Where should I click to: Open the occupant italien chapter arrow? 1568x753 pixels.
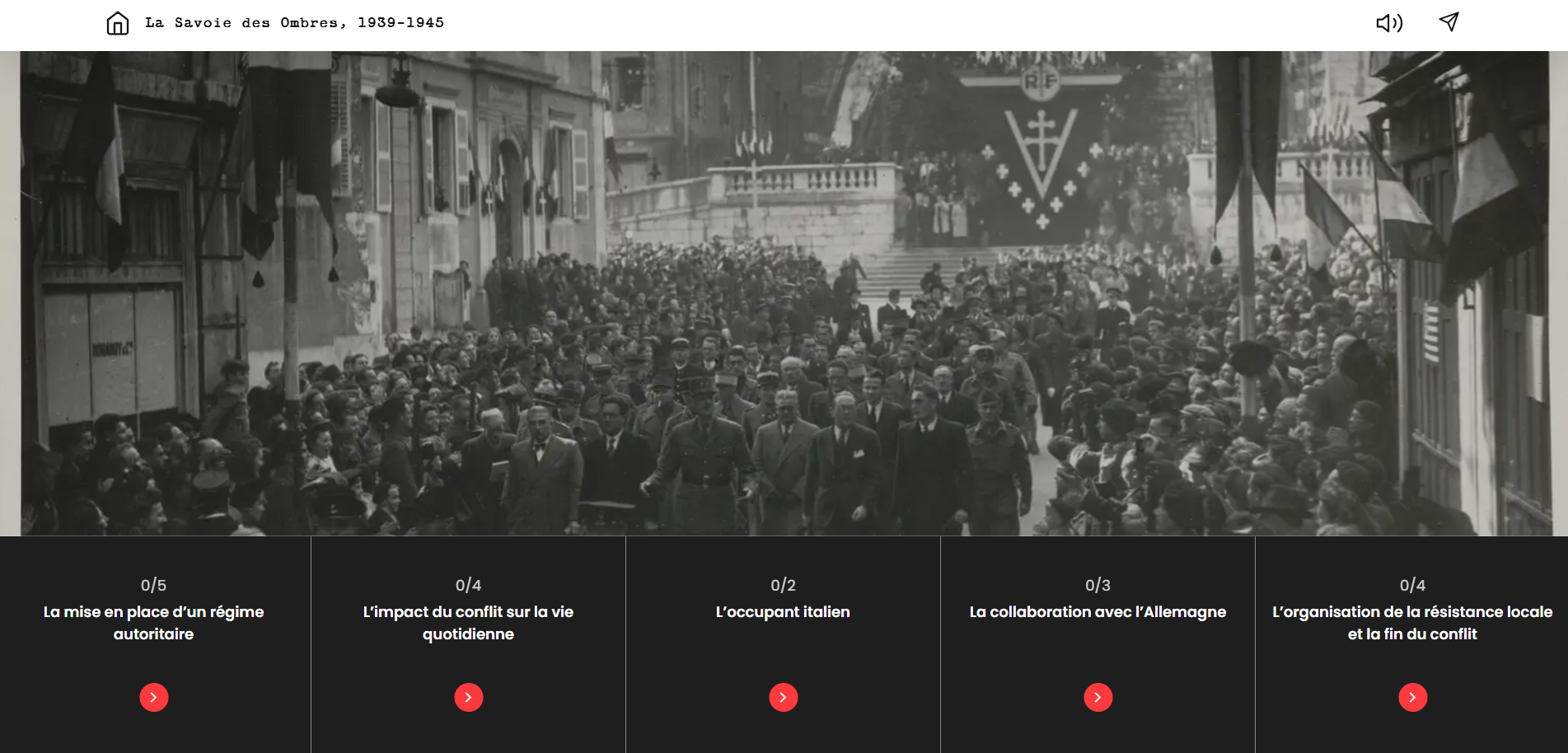point(784,697)
